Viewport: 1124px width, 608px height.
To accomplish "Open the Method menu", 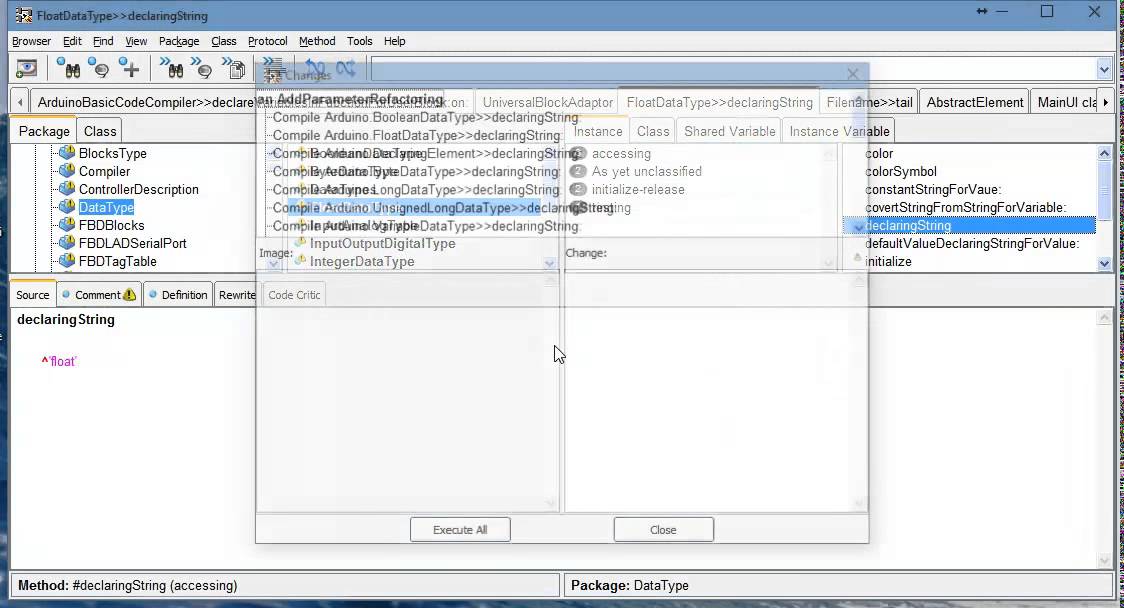I will click(317, 41).
